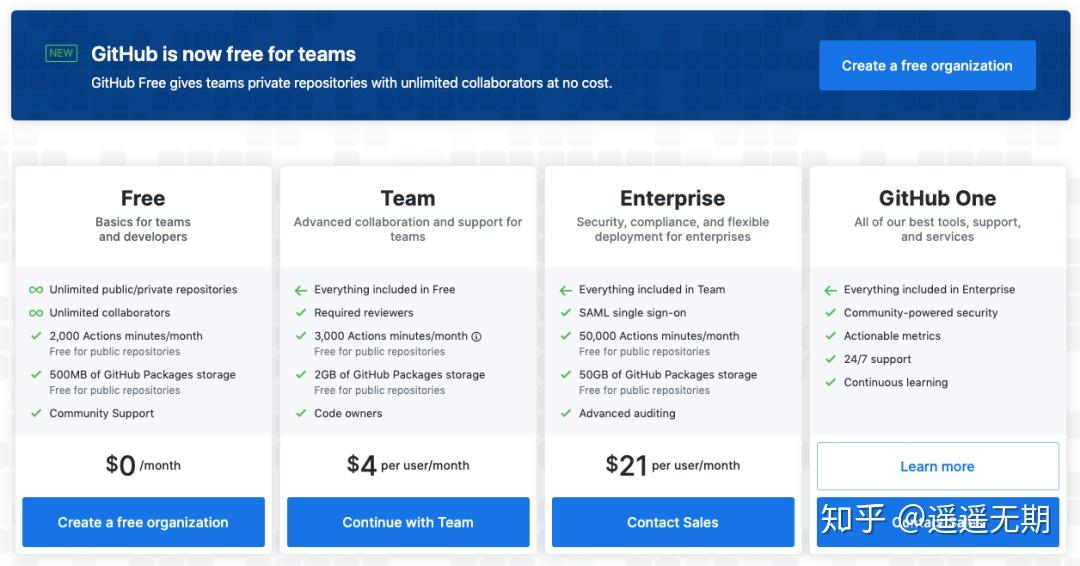The image size is (1080, 566).
Task: Click the info icon beside 3,000 Actions minutes
Action: [x=476, y=337]
